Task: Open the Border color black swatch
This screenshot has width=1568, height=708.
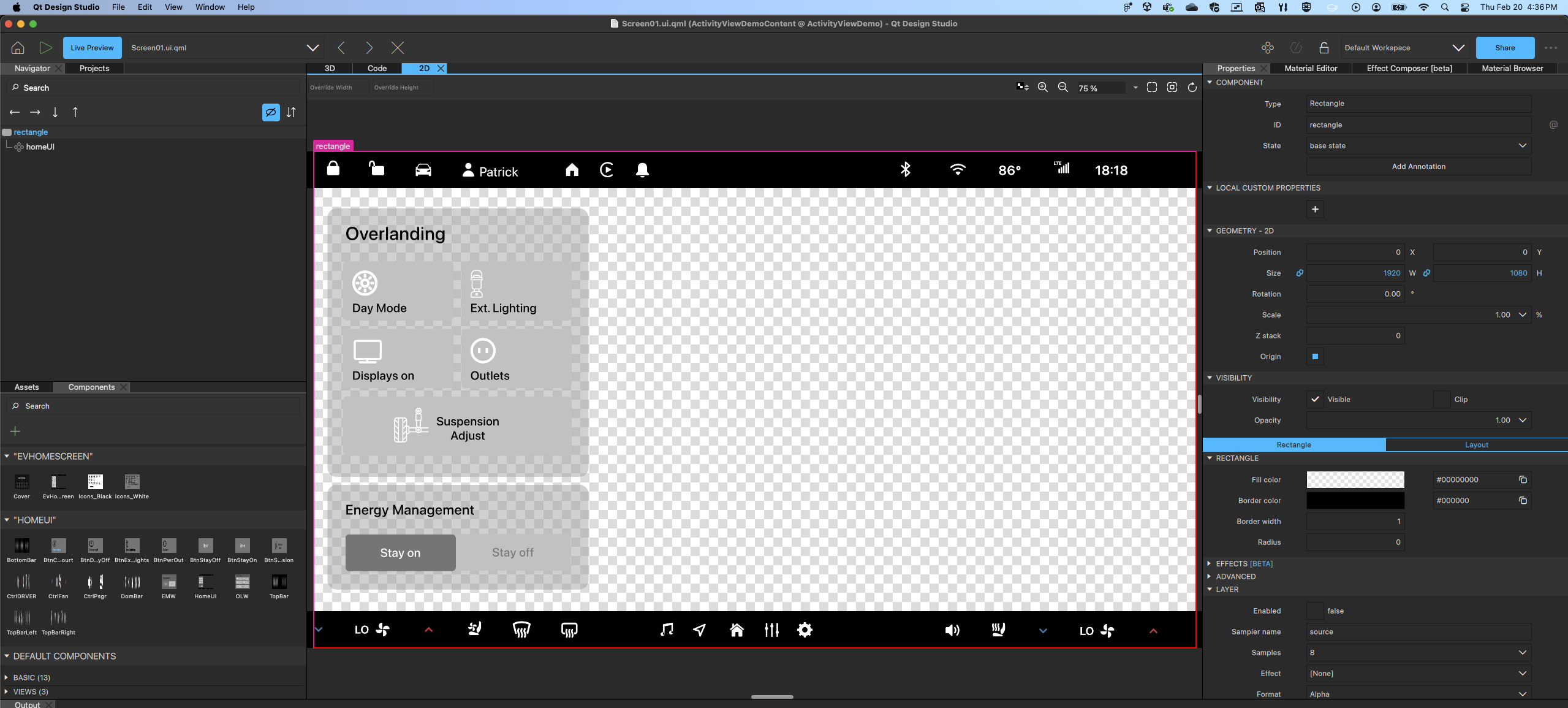Action: 1355,500
